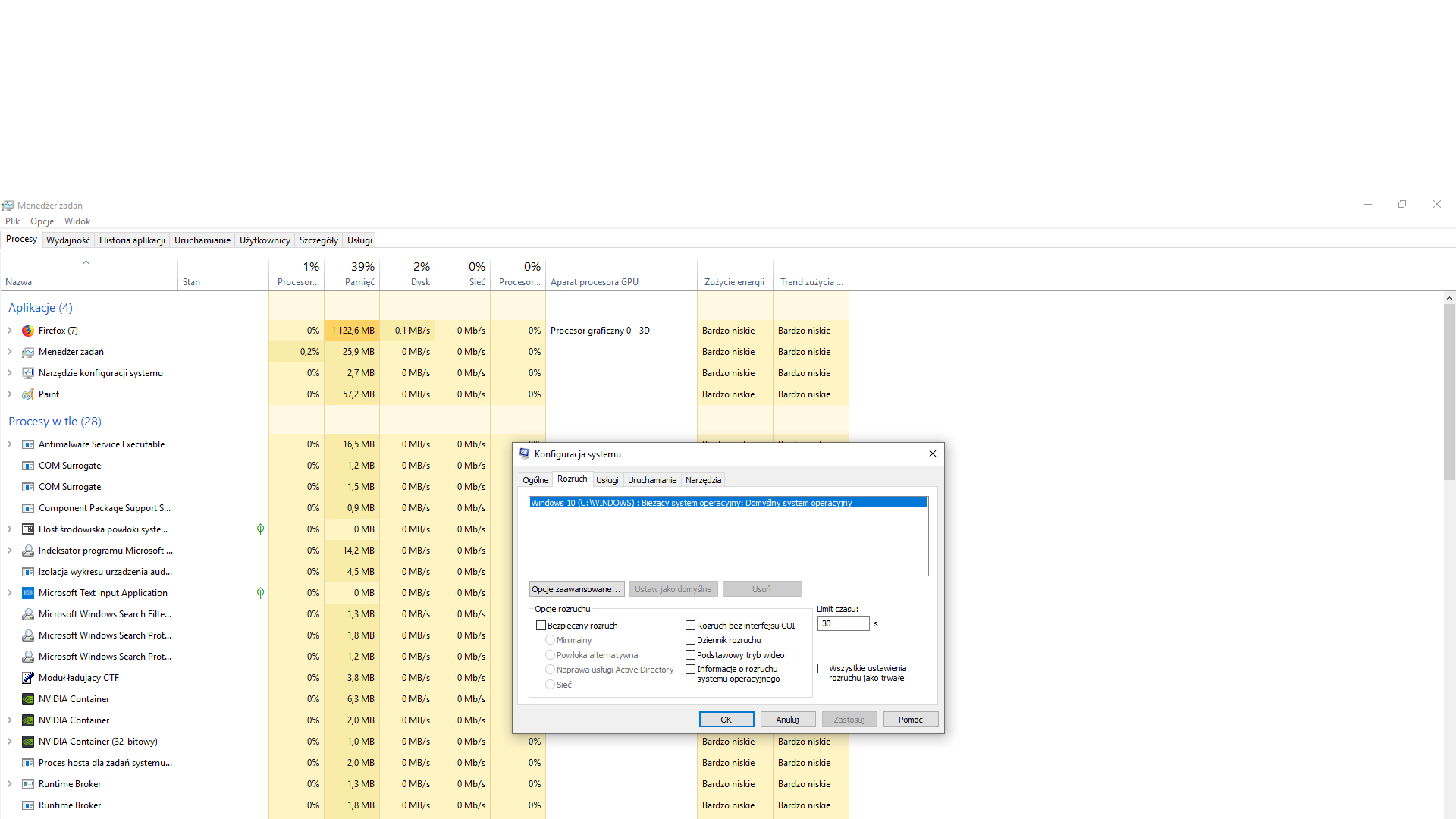Click Firefox memory value 1 122,6 MB

353,331
